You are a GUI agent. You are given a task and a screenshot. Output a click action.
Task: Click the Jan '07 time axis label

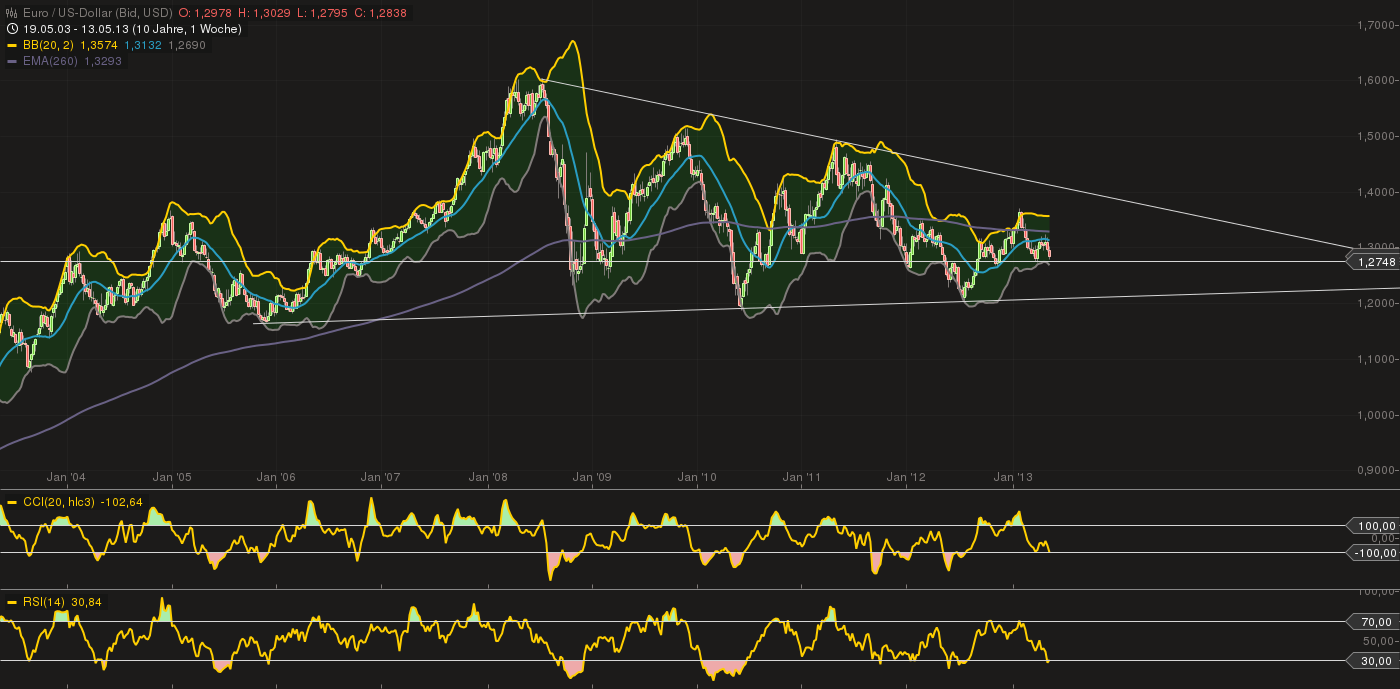(381, 479)
